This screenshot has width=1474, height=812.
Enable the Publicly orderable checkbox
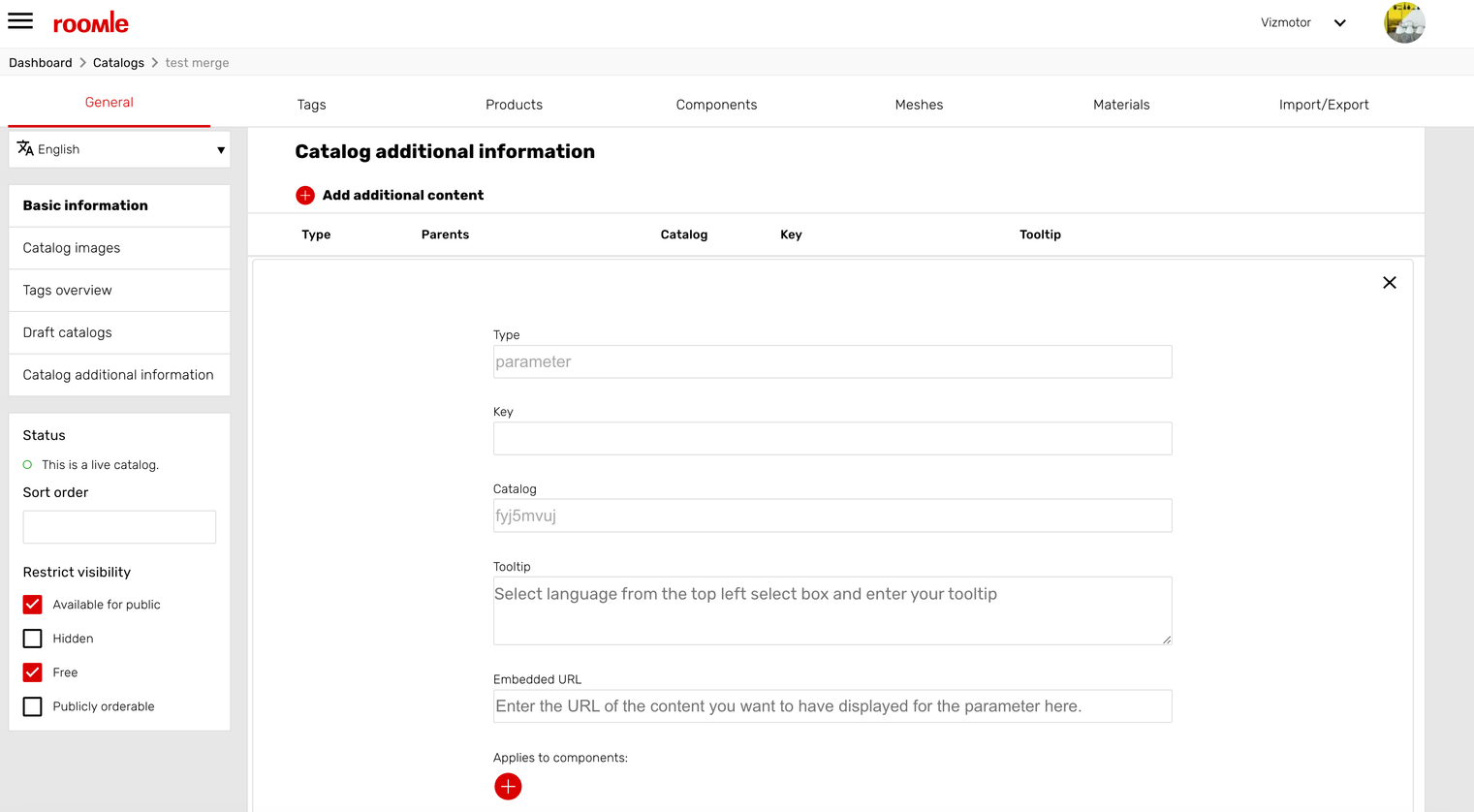33,706
